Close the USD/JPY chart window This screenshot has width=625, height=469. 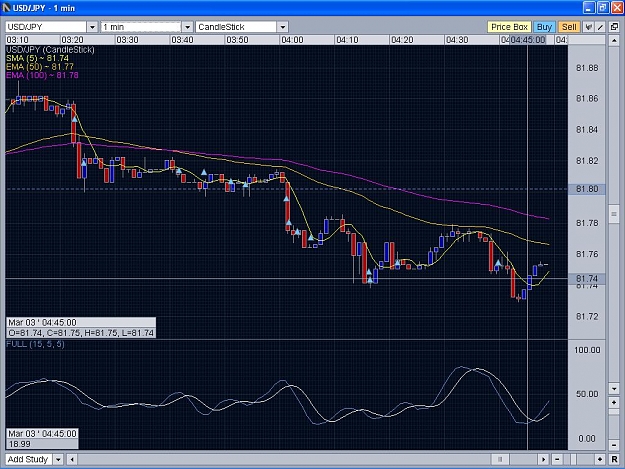pyautogui.click(x=616, y=8)
